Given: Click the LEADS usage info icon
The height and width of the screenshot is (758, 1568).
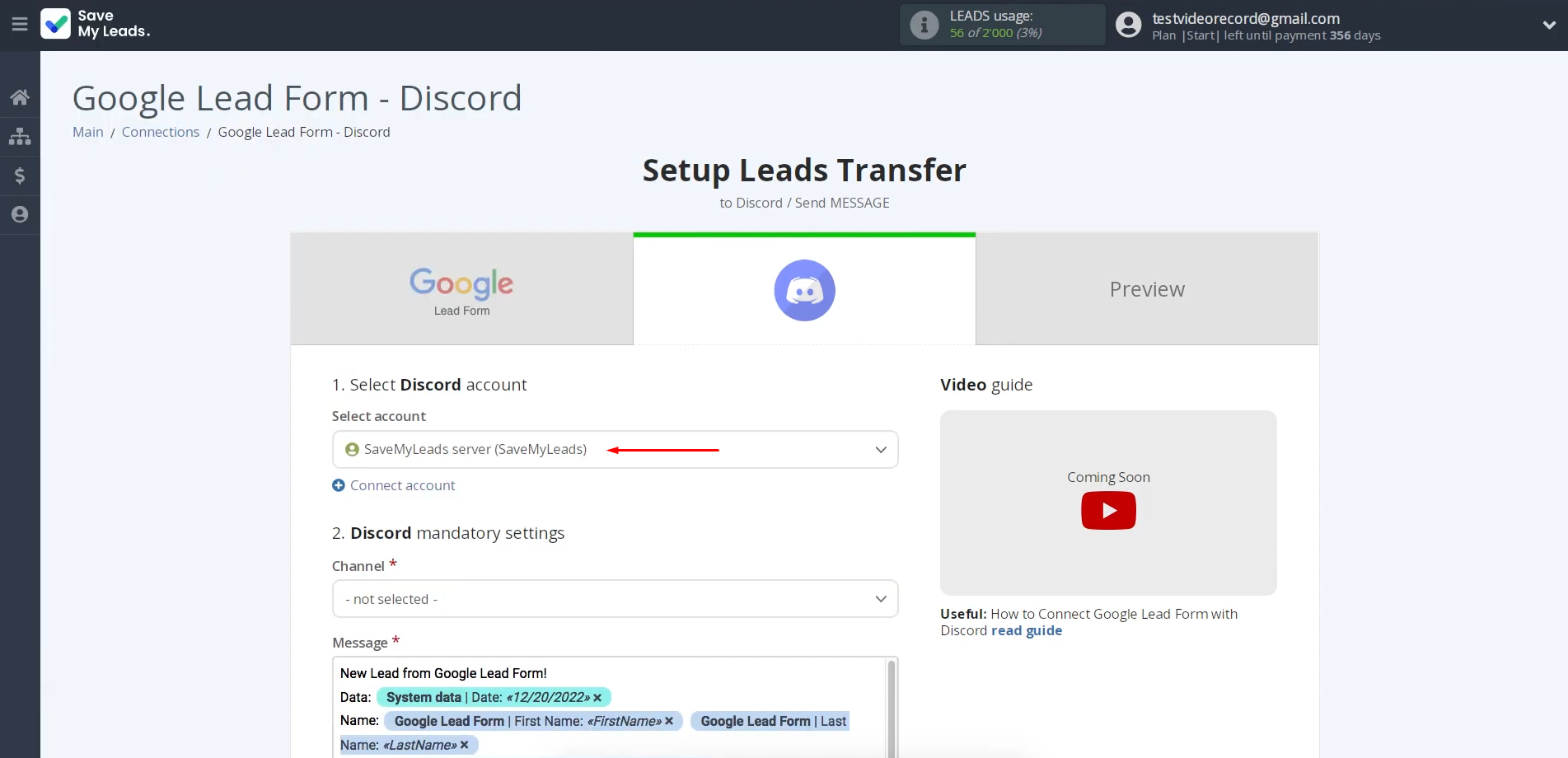Looking at the screenshot, I should [924, 25].
